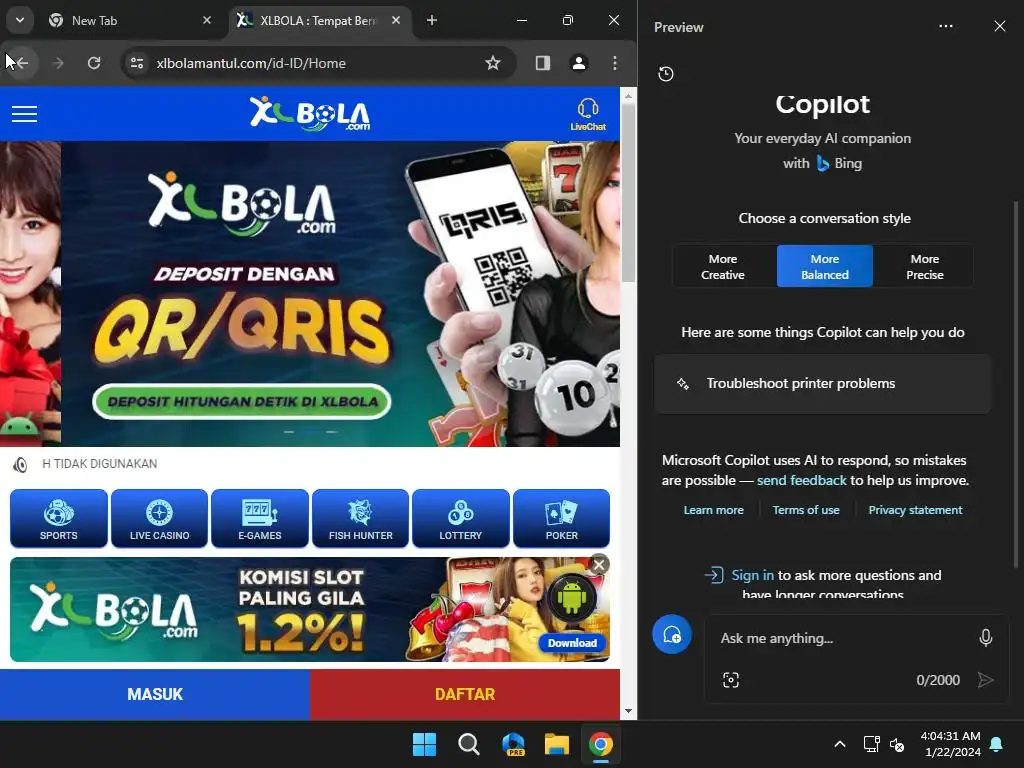This screenshot has width=1024, height=768.
Task: Open the Windows Start menu
Action: point(424,744)
